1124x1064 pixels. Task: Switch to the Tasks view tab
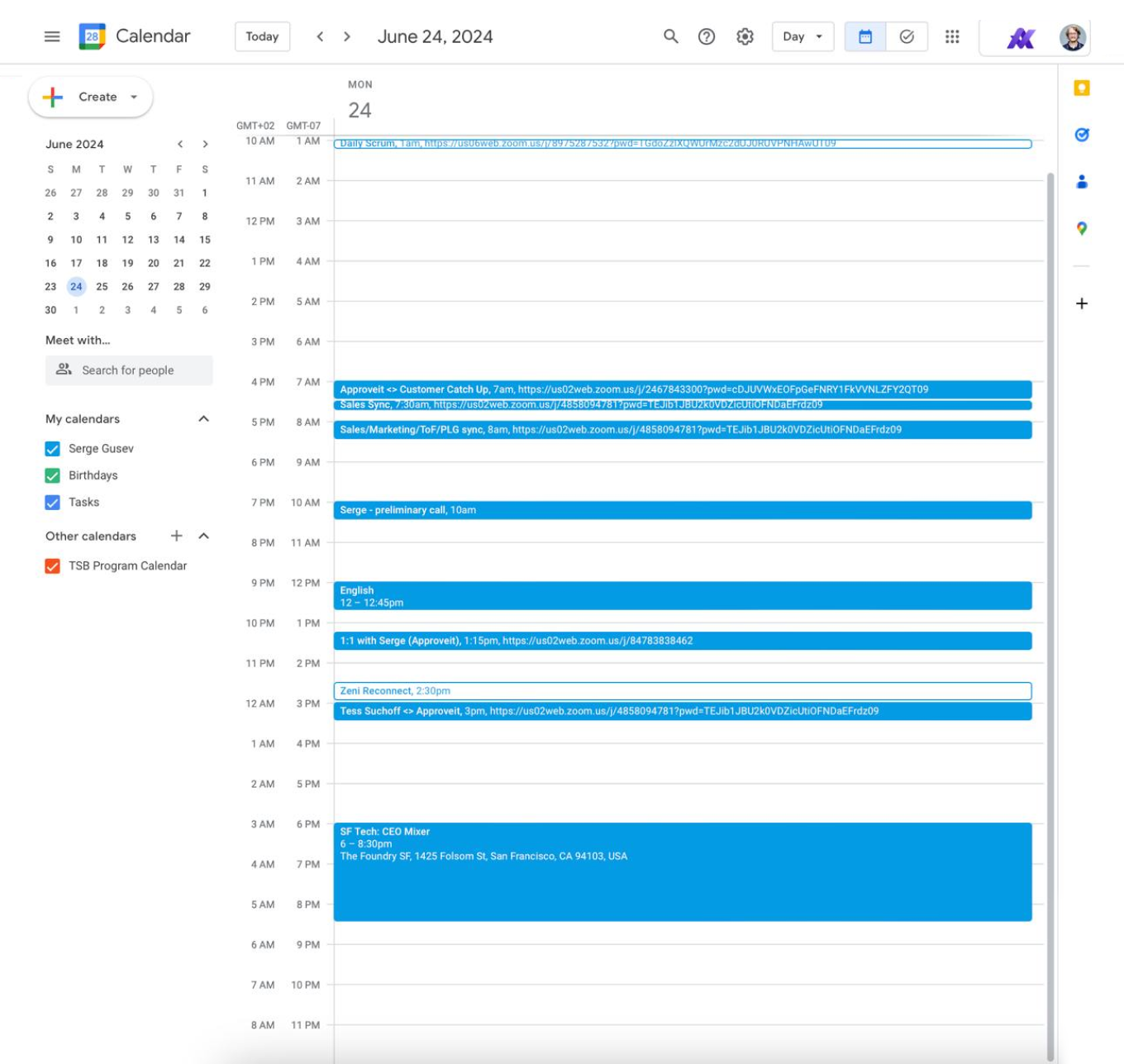[x=907, y=36]
